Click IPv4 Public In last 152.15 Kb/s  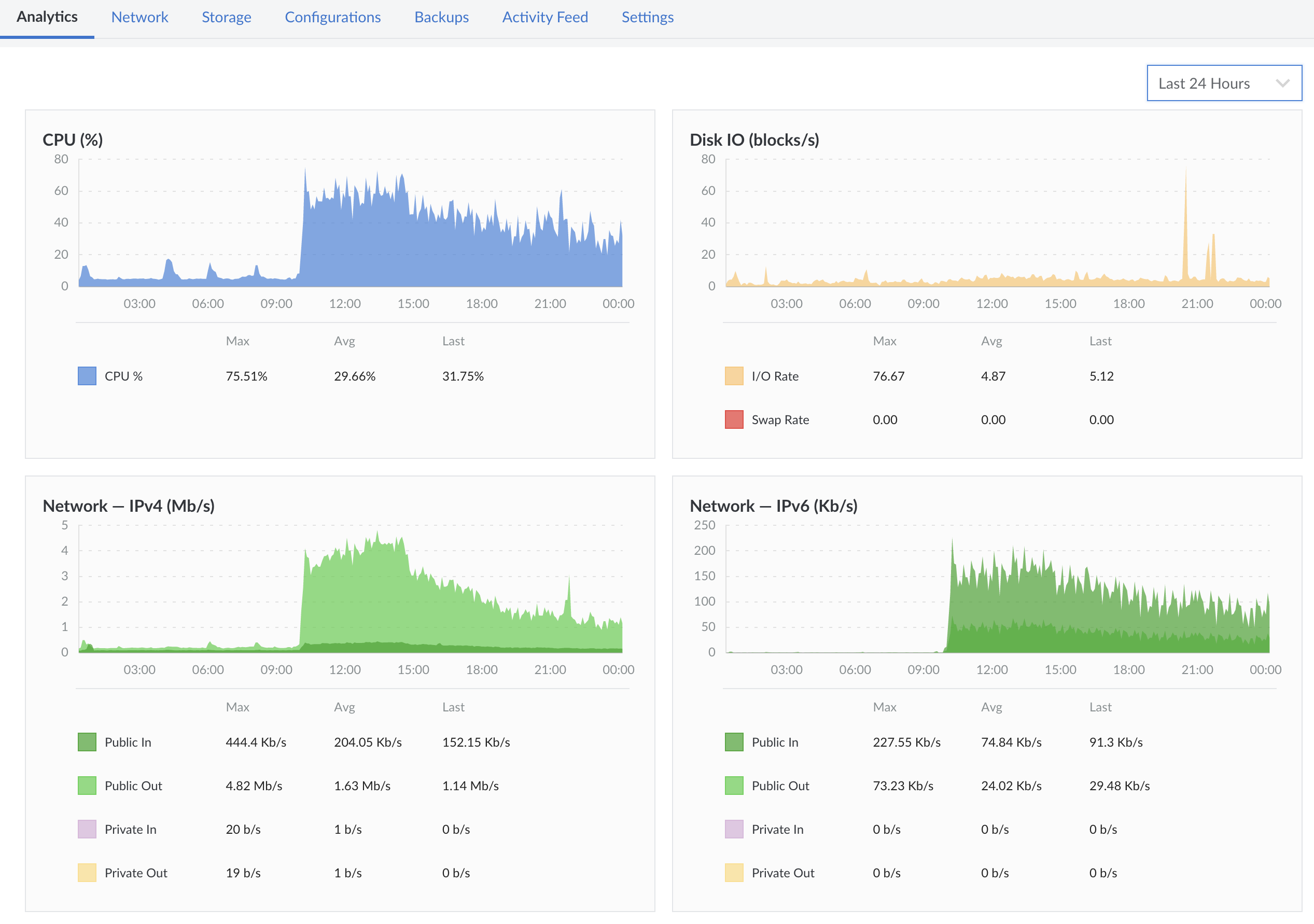tap(476, 742)
